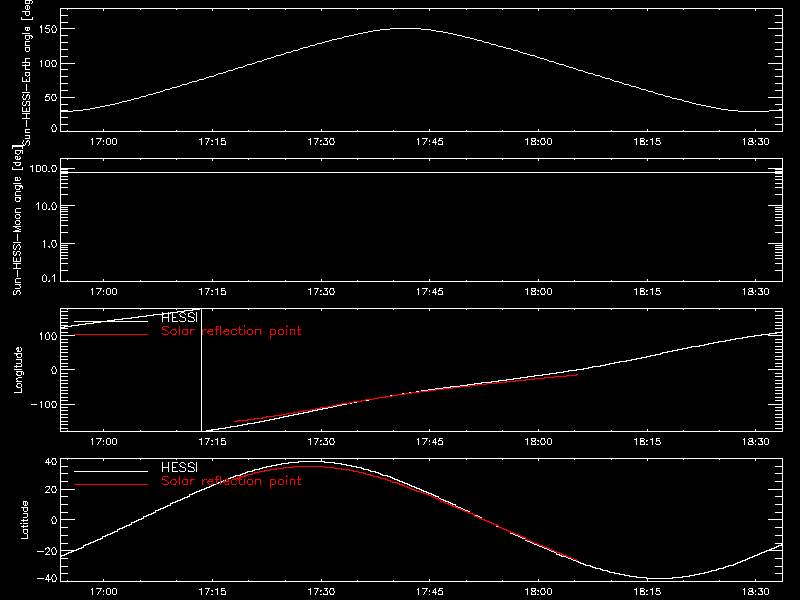This screenshot has width=800, height=600.
Task: Click the 100.0 tick on Moon angle plot
Action: point(43,169)
